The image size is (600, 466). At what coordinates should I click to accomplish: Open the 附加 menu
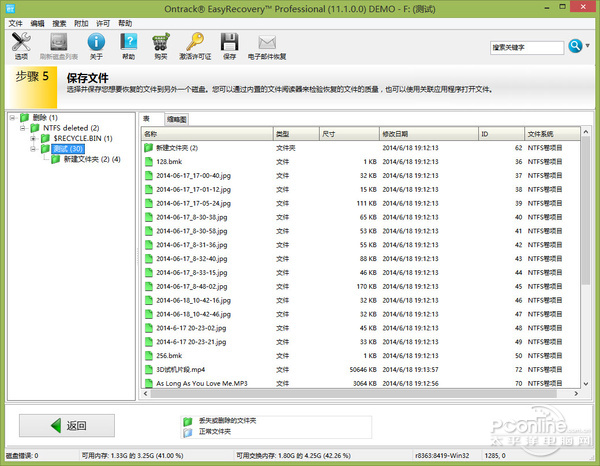tap(81, 23)
